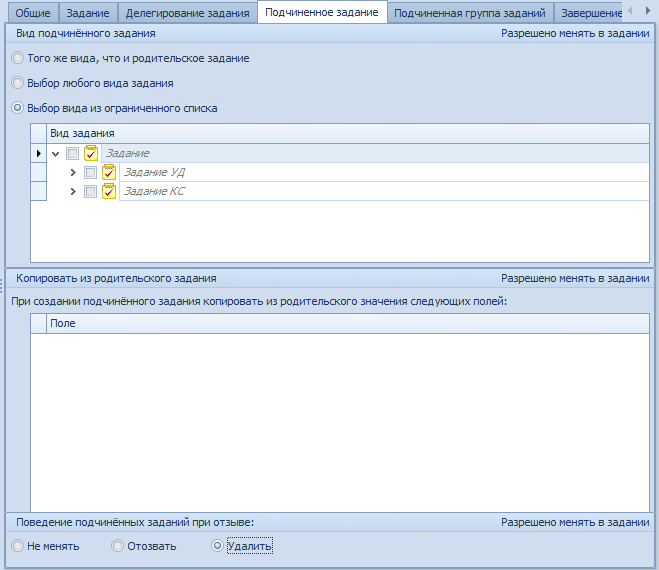This screenshot has height=570, width=659.
Task: Open the Подчиненная группа заданий tab
Action: tap(469, 13)
